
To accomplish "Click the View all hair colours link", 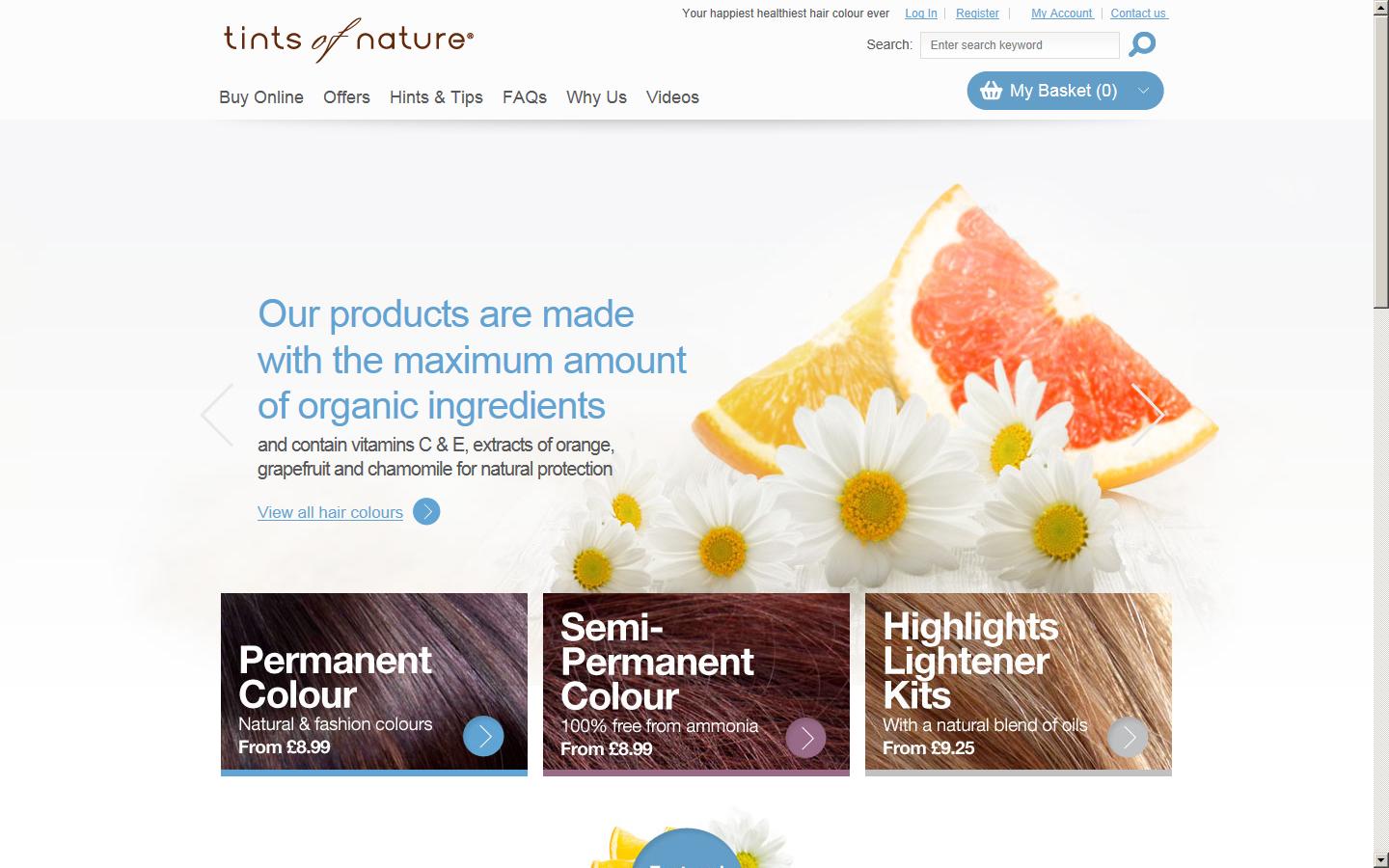I will (x=330, y=512).
